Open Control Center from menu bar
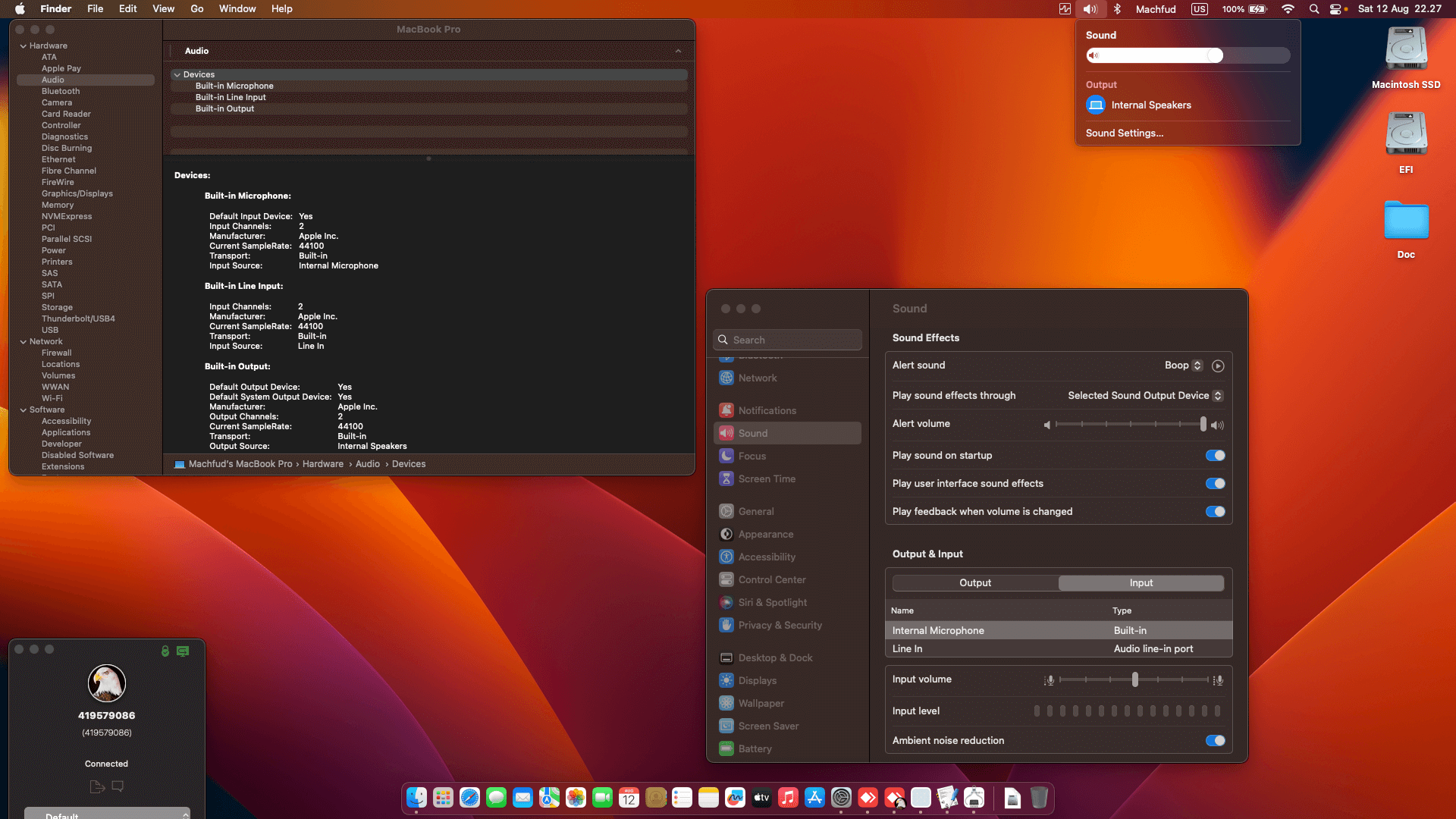1456x819 pixels. coord(1336,9)
